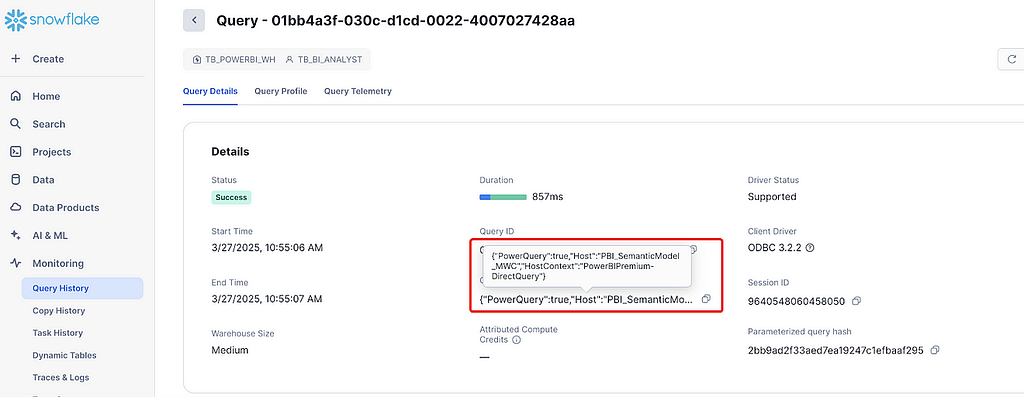Go back with the arrow button
The height and width of the screenshot is (397, 1024).
194,21
